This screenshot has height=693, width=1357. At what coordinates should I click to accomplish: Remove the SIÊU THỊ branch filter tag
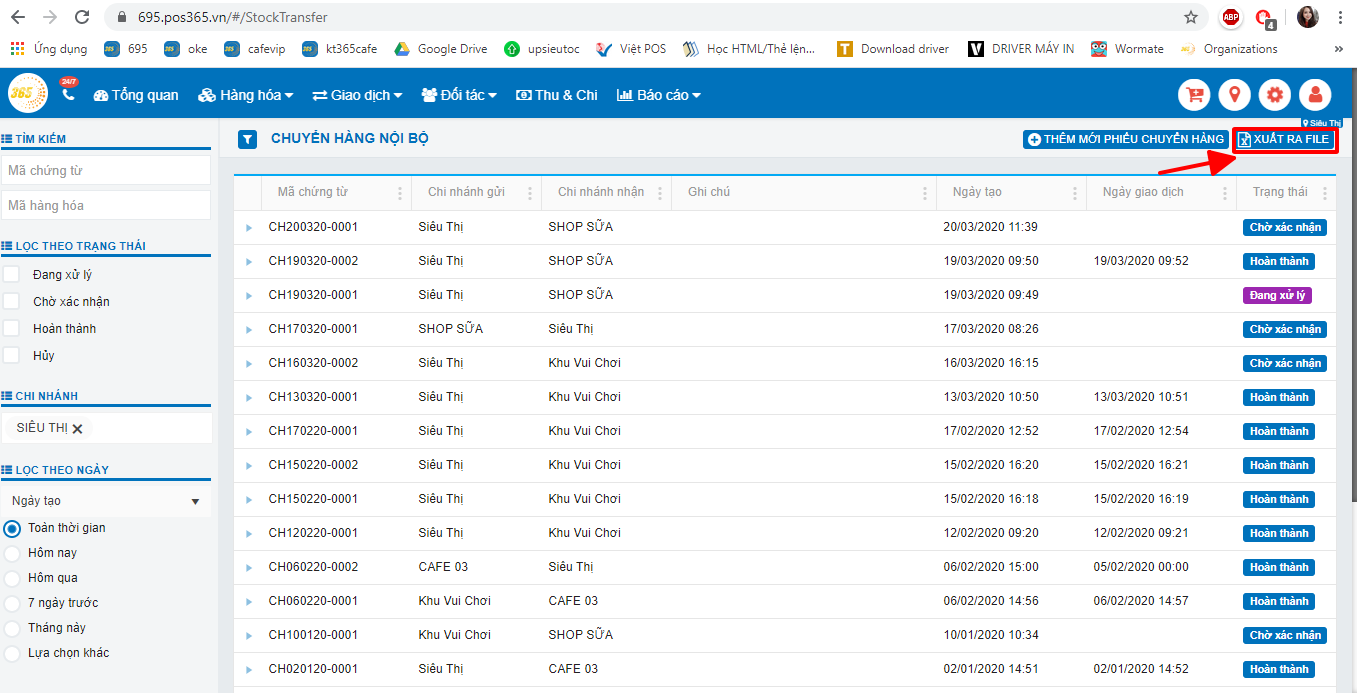click(77, 428)
